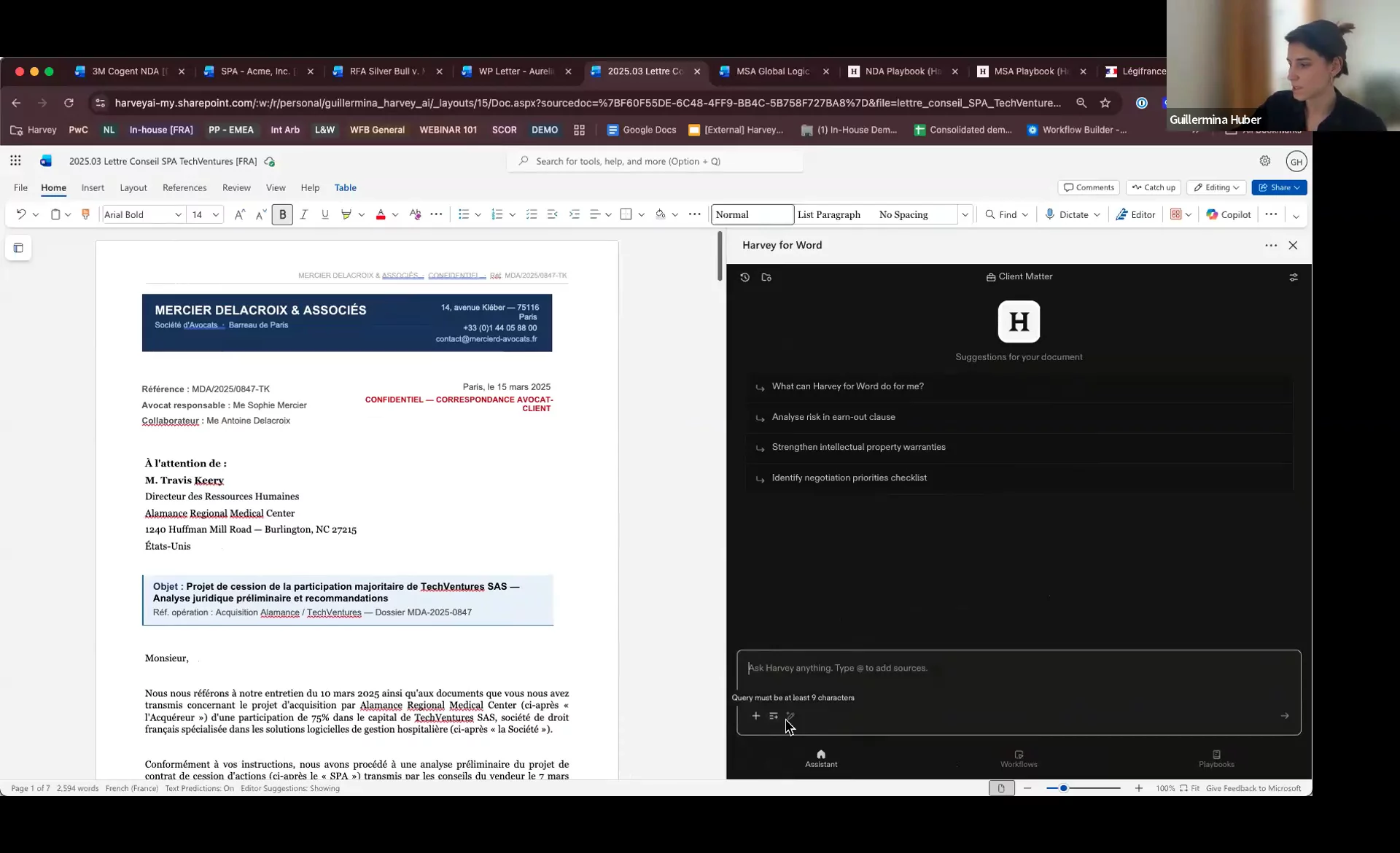
Task: Open the Editor proofing tool
Action: click(1135, 214)
